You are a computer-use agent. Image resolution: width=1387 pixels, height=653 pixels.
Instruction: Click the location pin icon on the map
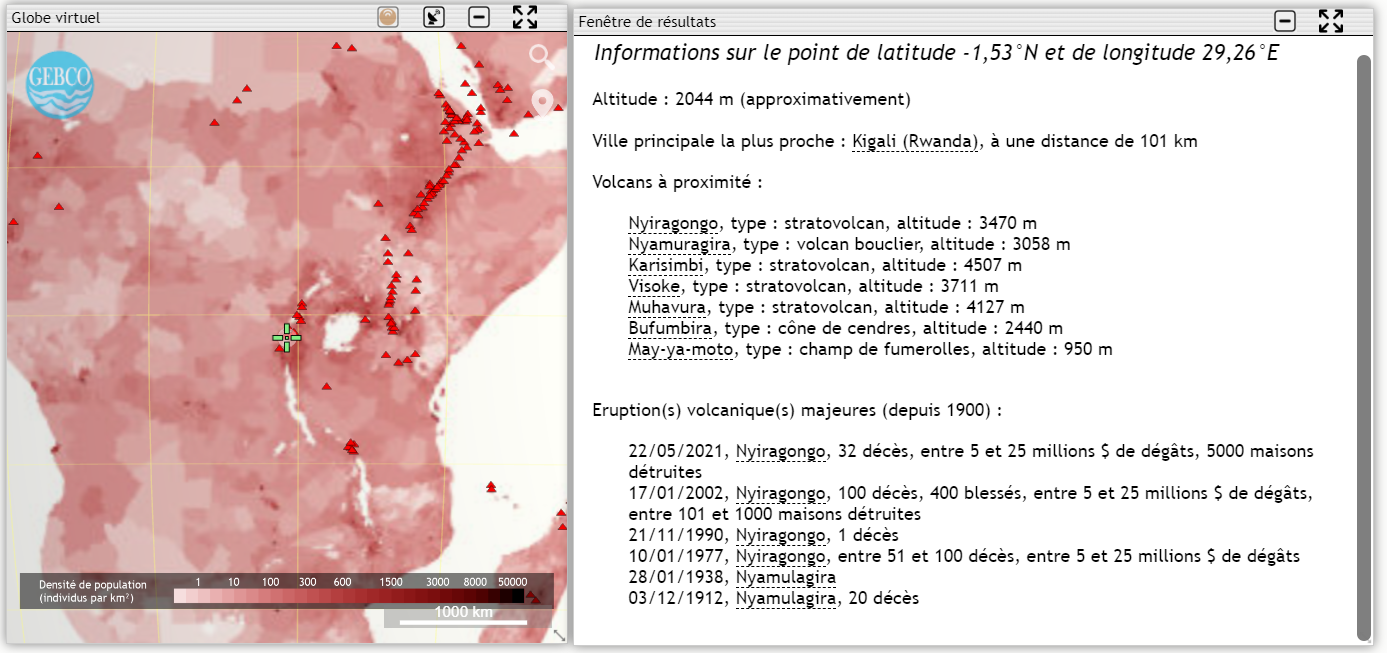(542, 102)
